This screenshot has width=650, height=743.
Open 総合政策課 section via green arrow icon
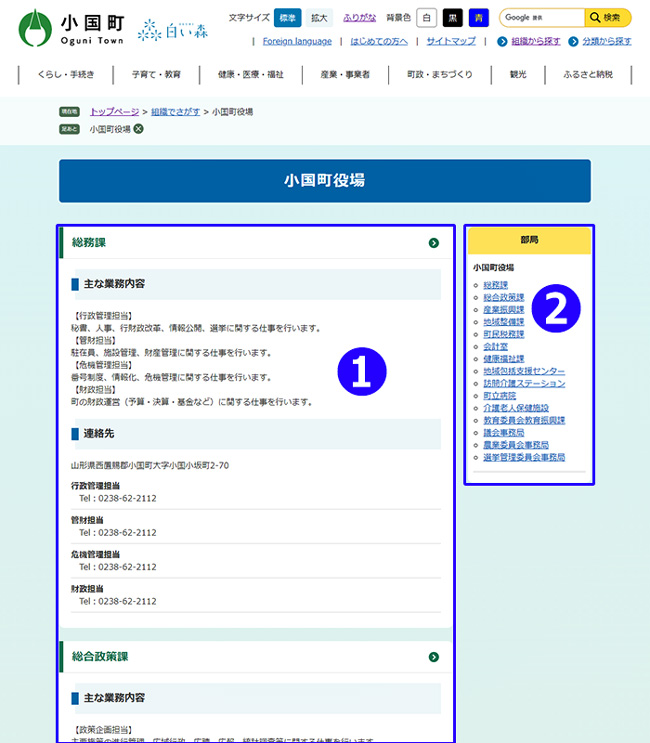433,657
